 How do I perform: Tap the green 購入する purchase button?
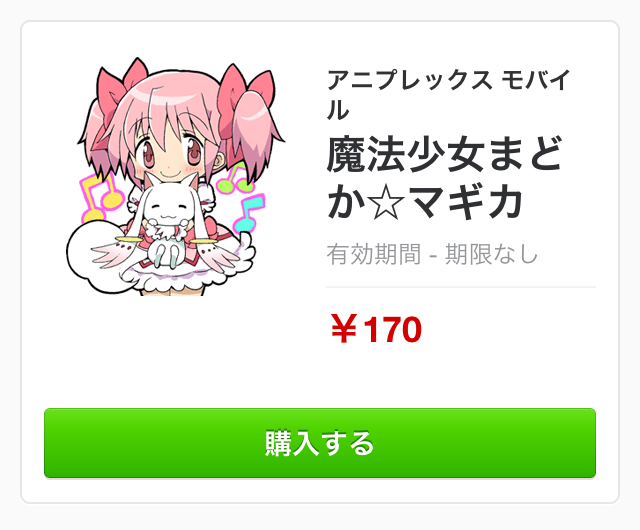320,443
